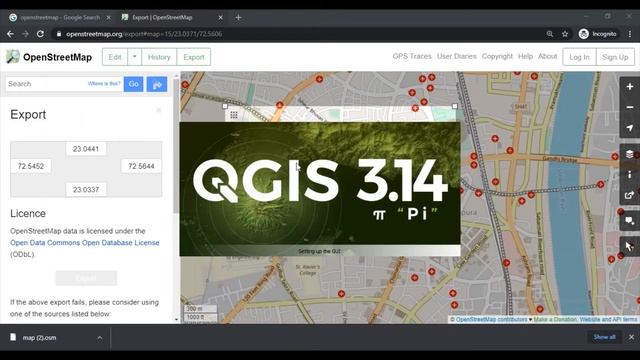The height and width of the screenshot is (360, 640).
Task: Go forward in browser history
Action: (25, 34)
